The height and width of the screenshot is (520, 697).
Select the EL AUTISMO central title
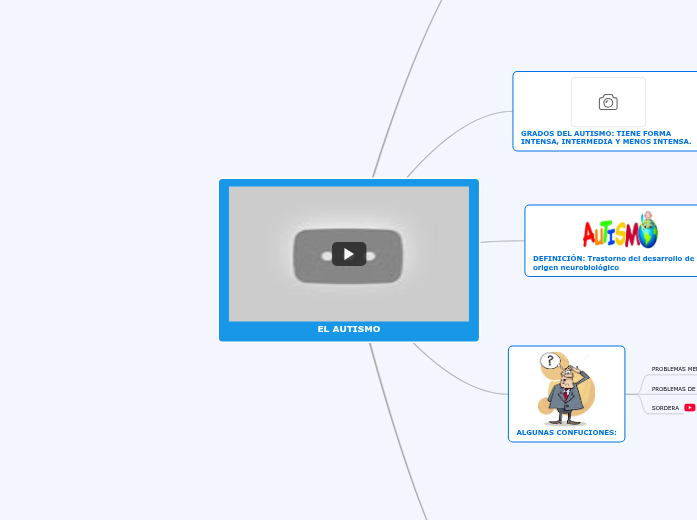pyautogui.click(x=348, y=329)
